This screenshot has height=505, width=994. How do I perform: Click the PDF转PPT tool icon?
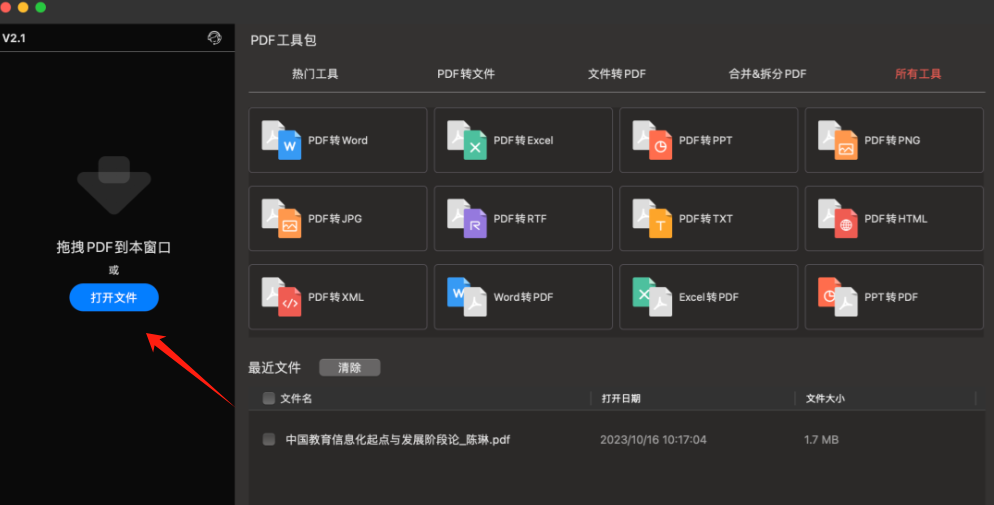click(652, 140)
